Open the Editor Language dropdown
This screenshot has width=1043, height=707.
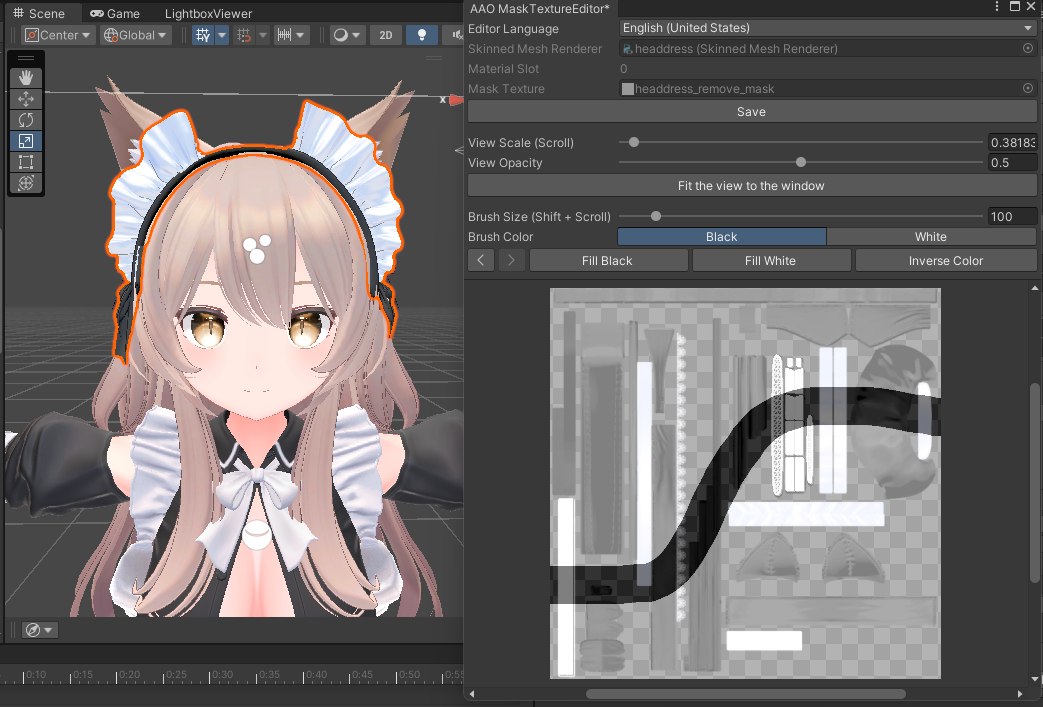827,28
